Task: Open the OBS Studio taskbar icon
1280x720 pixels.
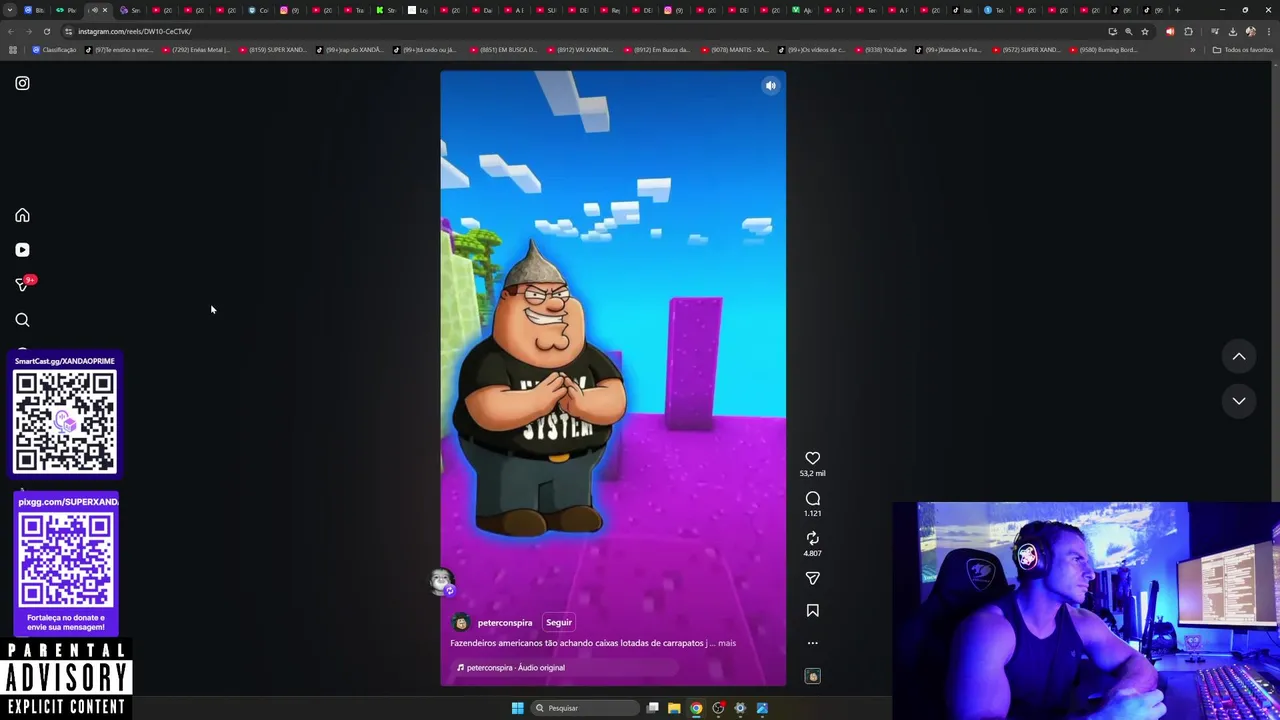Action: pos(718,708)
